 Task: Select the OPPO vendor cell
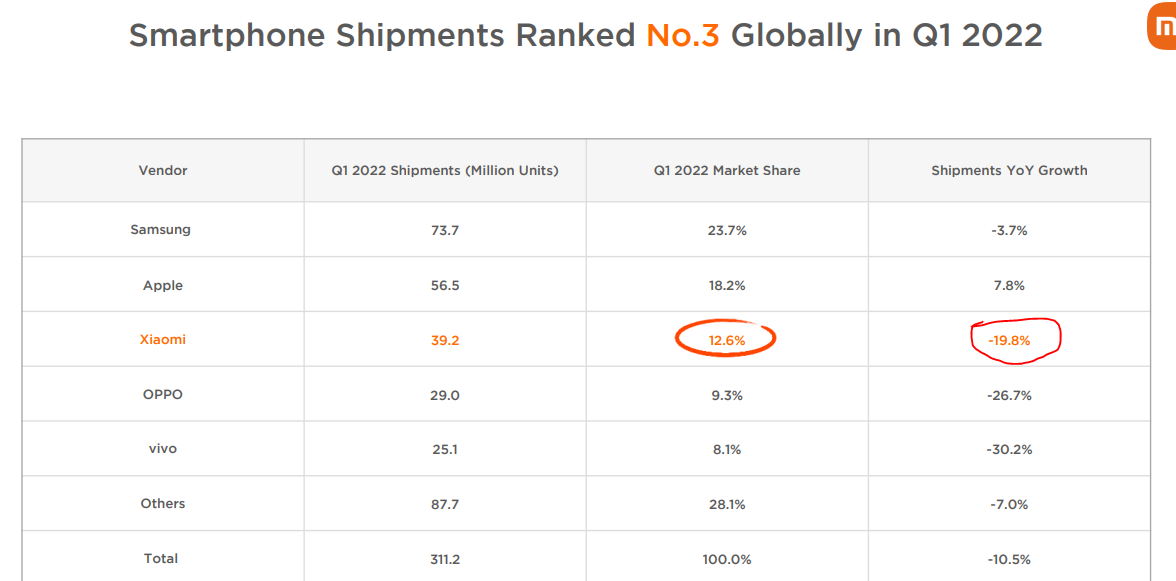pos(163,395)
